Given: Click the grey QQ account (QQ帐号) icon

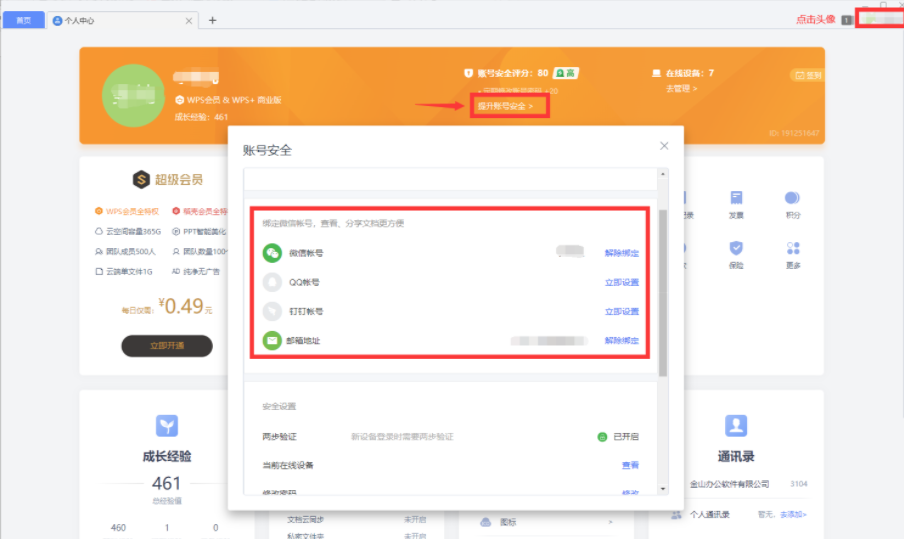Looking at the screenshot, I should coord(272,282).
